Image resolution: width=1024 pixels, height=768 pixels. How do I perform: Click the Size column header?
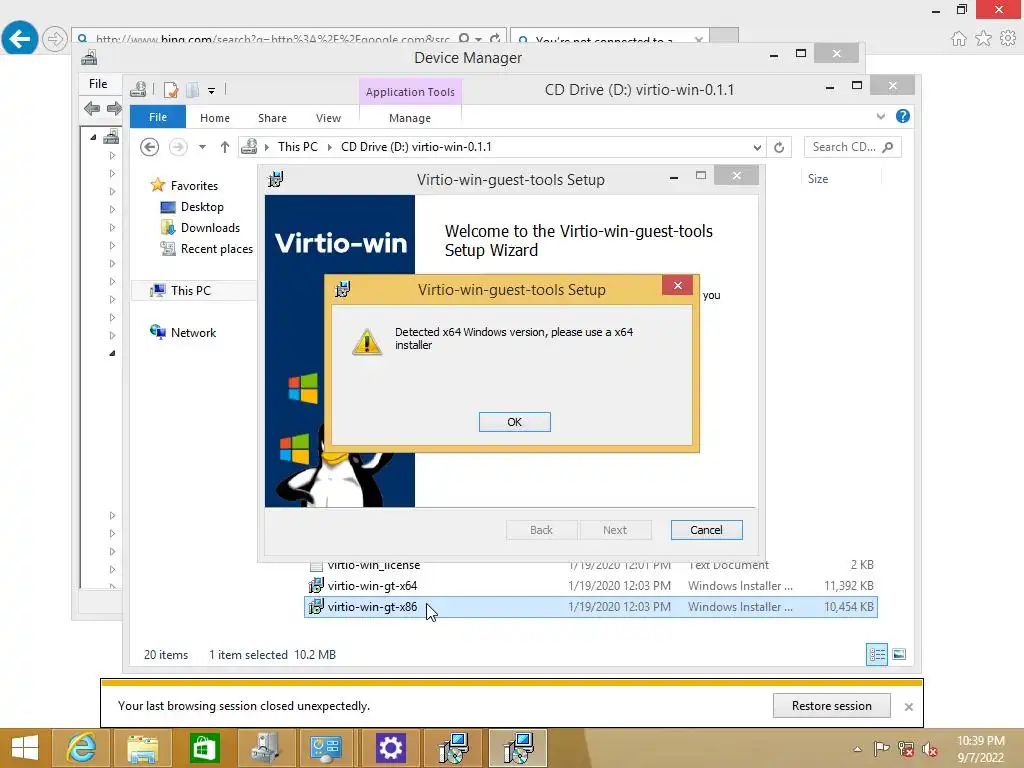818,179
